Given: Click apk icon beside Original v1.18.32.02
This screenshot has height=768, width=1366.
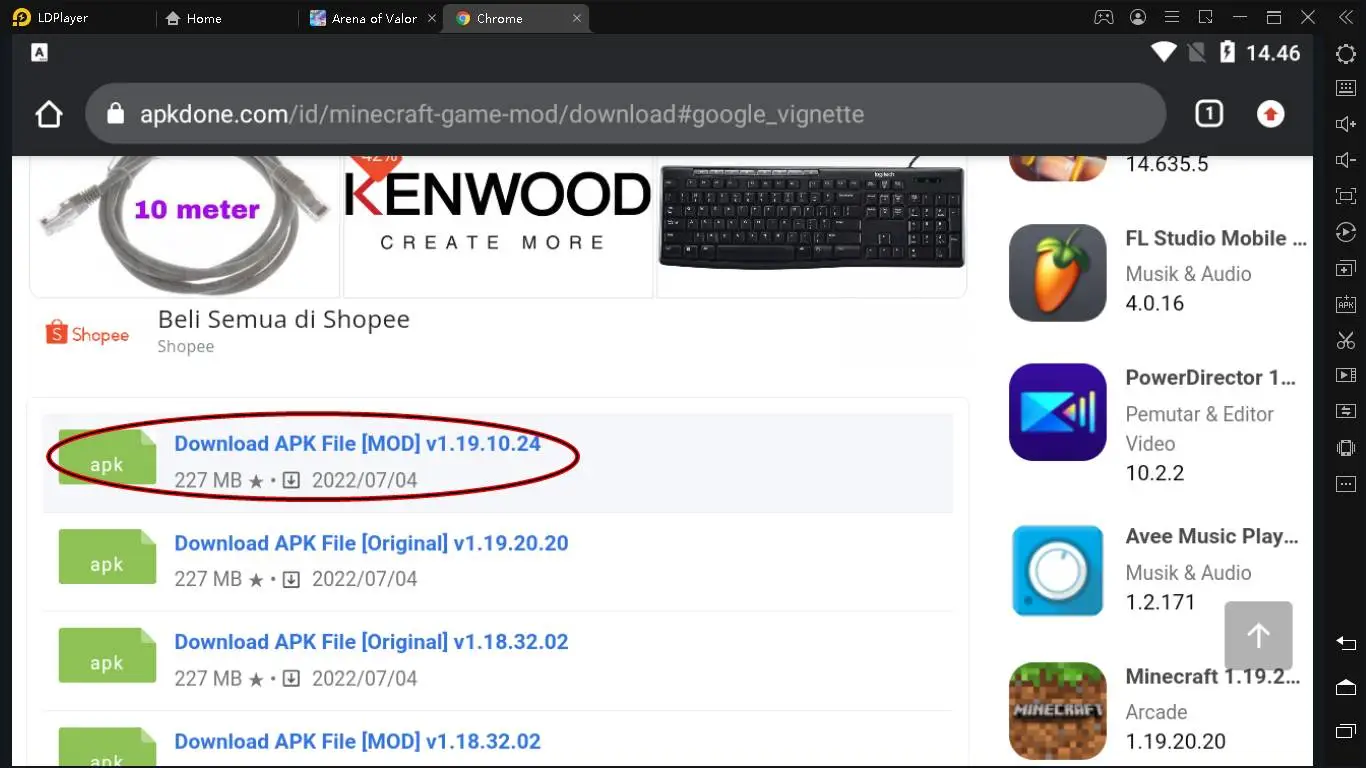Looking at the screenshot, I should pyautogui.click(x=107, y=655).
